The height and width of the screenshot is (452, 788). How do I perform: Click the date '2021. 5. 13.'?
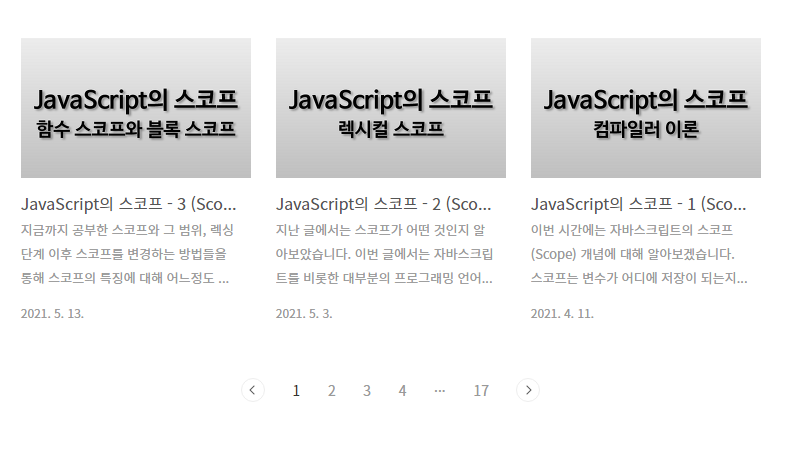52,314
